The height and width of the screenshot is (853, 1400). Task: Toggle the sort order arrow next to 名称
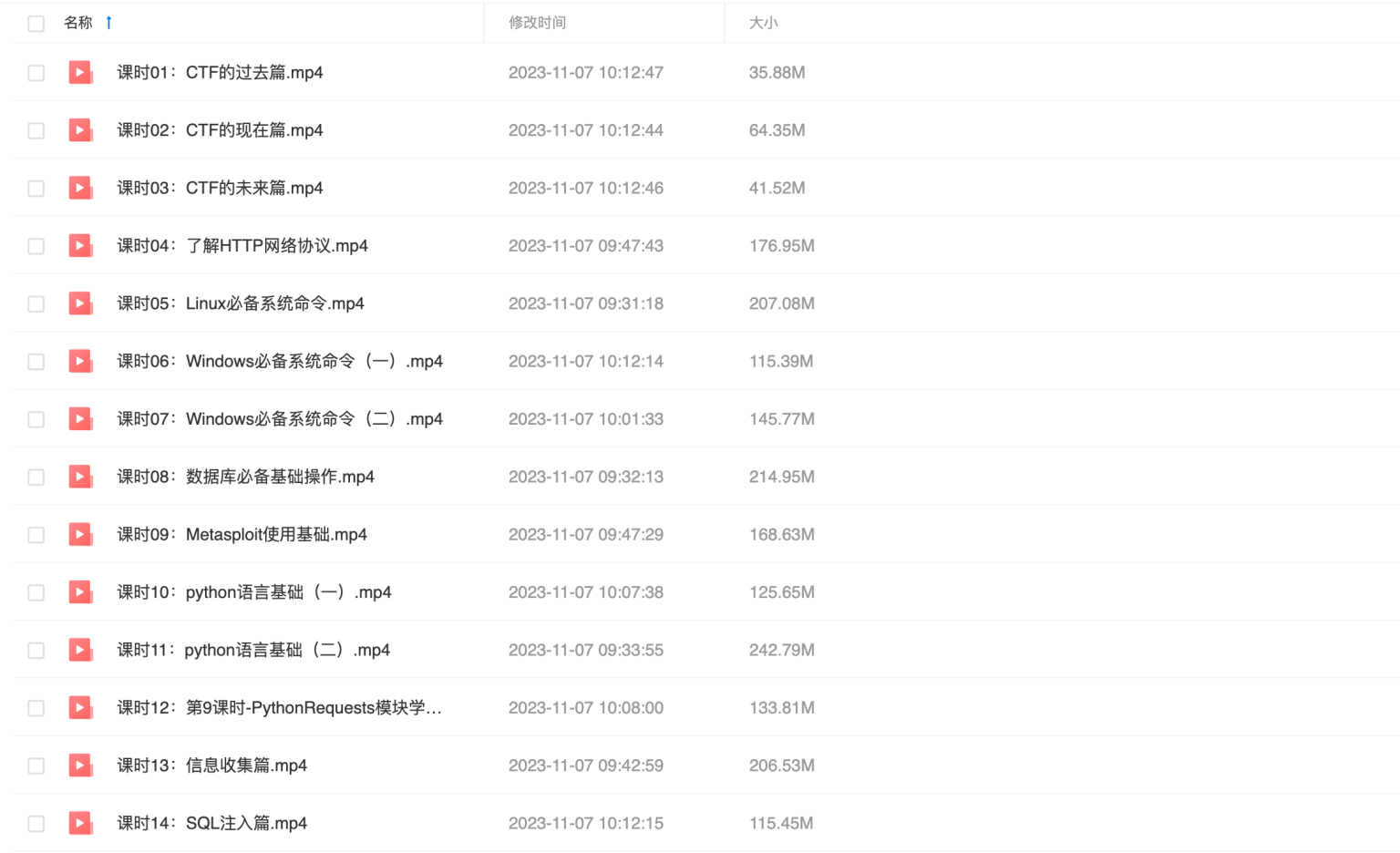coord(108,23)
